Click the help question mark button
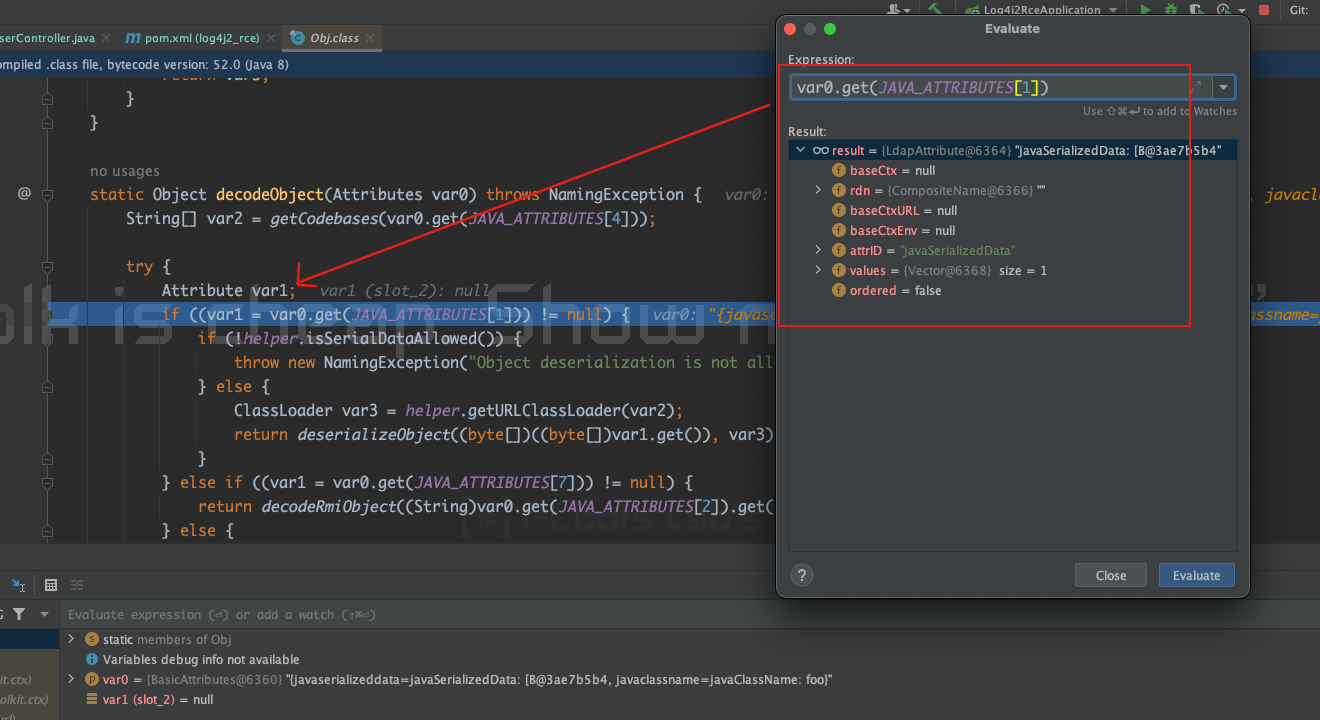This screenshot has height=720, width=1320. click(x=801, y=575)
